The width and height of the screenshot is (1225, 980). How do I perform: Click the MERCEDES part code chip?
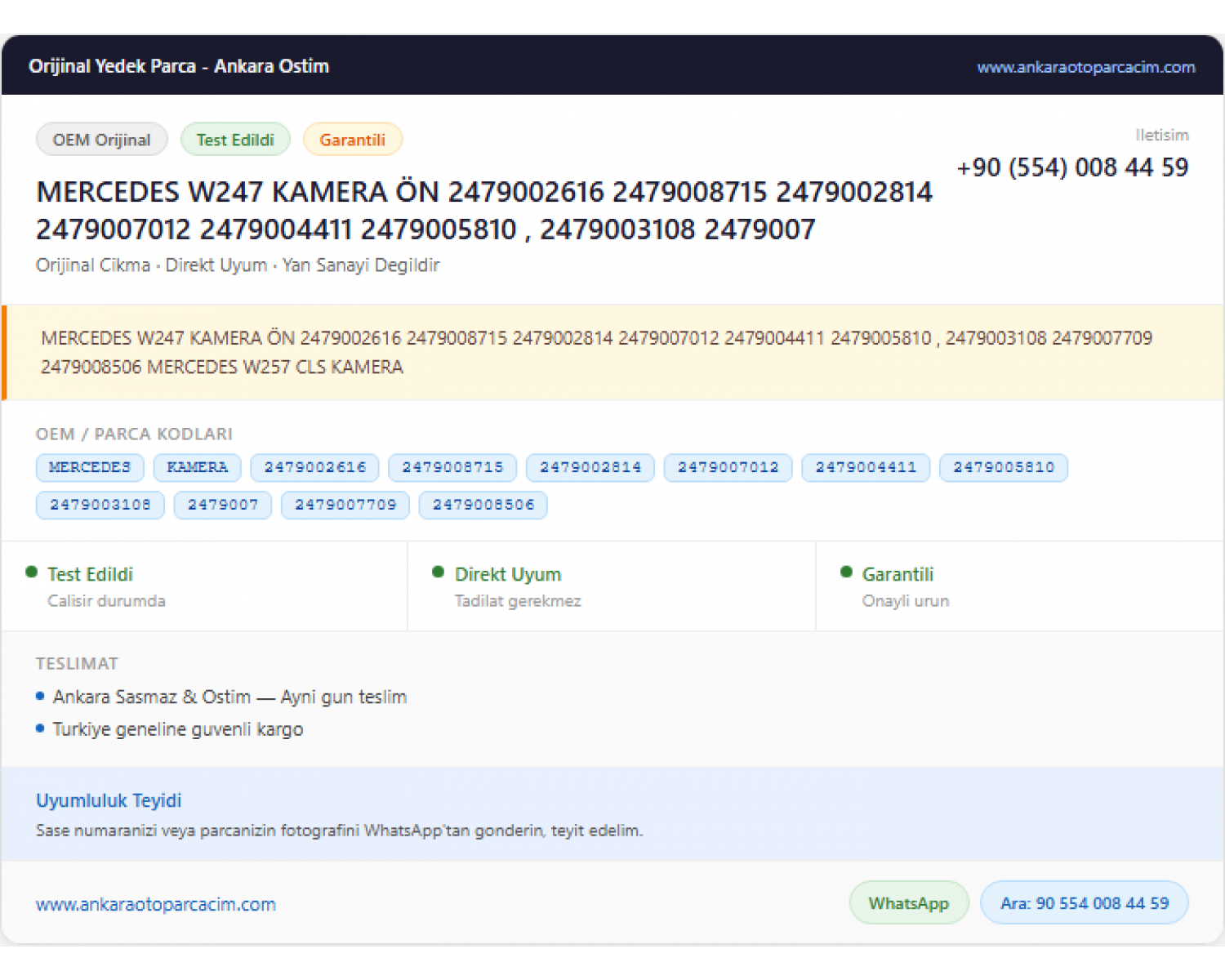pyautogui.click(x=90, y=468)
